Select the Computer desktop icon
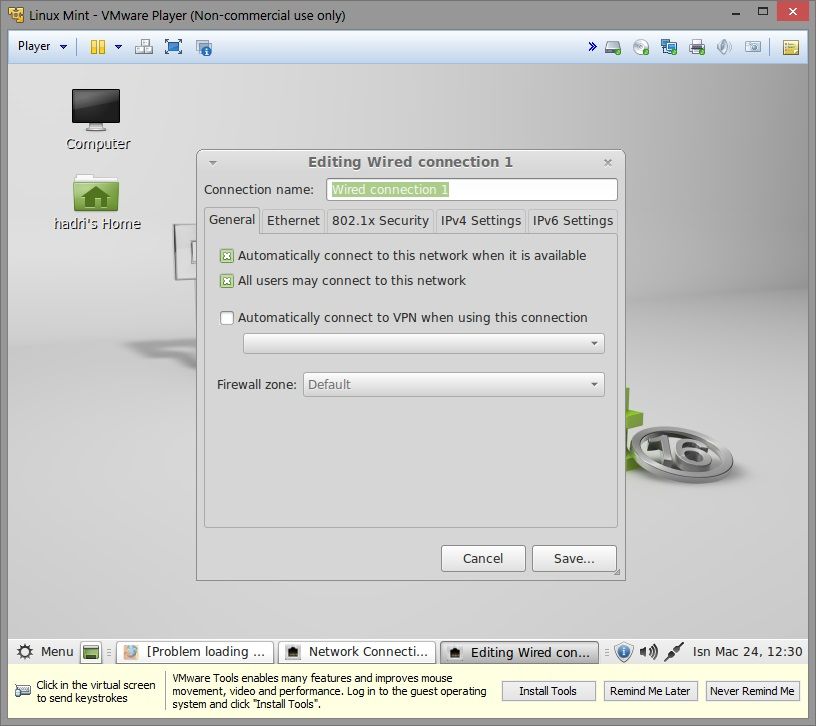 tap(97, 119)
